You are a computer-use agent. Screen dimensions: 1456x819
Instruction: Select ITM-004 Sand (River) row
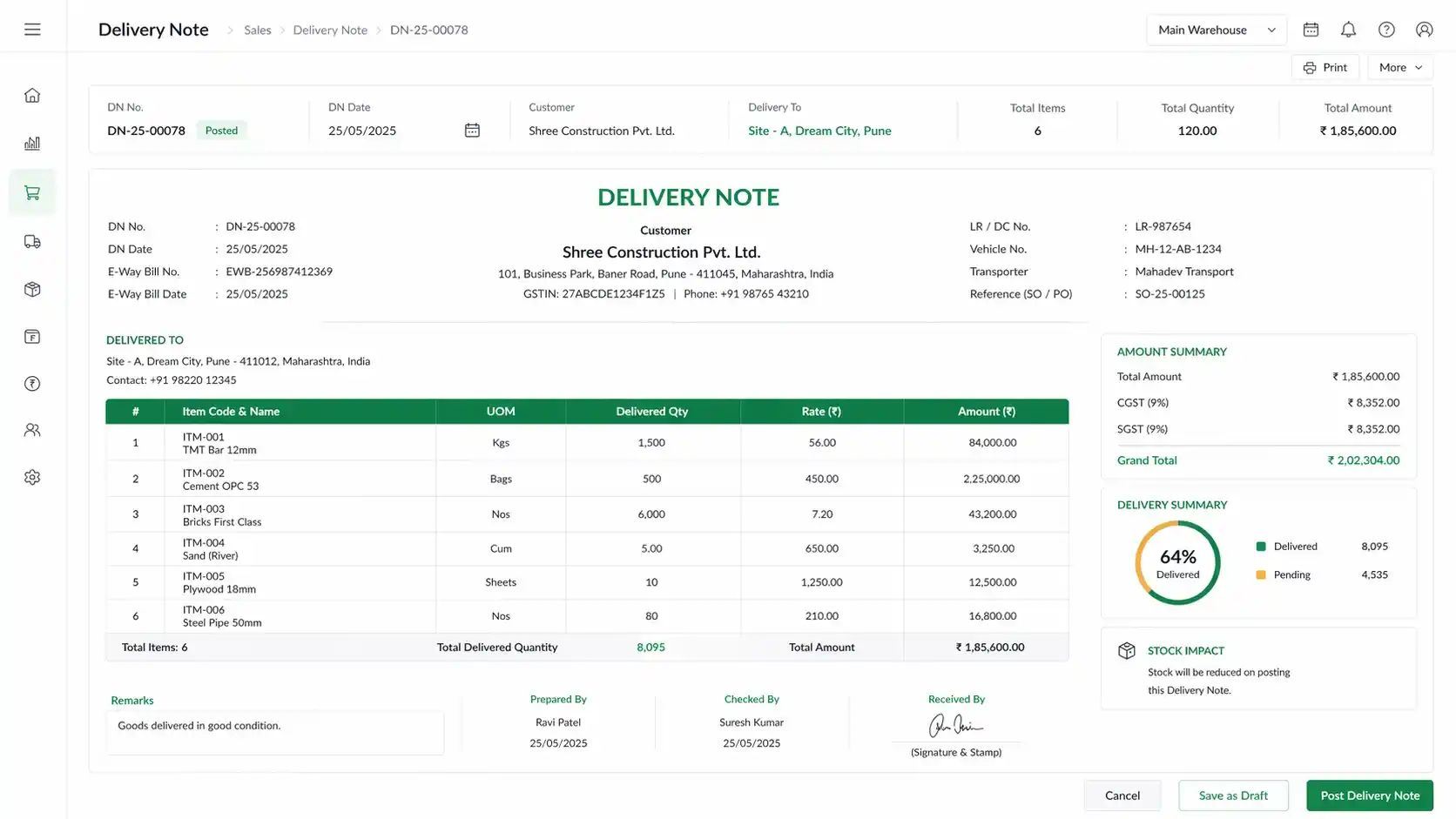click(587, 548)
